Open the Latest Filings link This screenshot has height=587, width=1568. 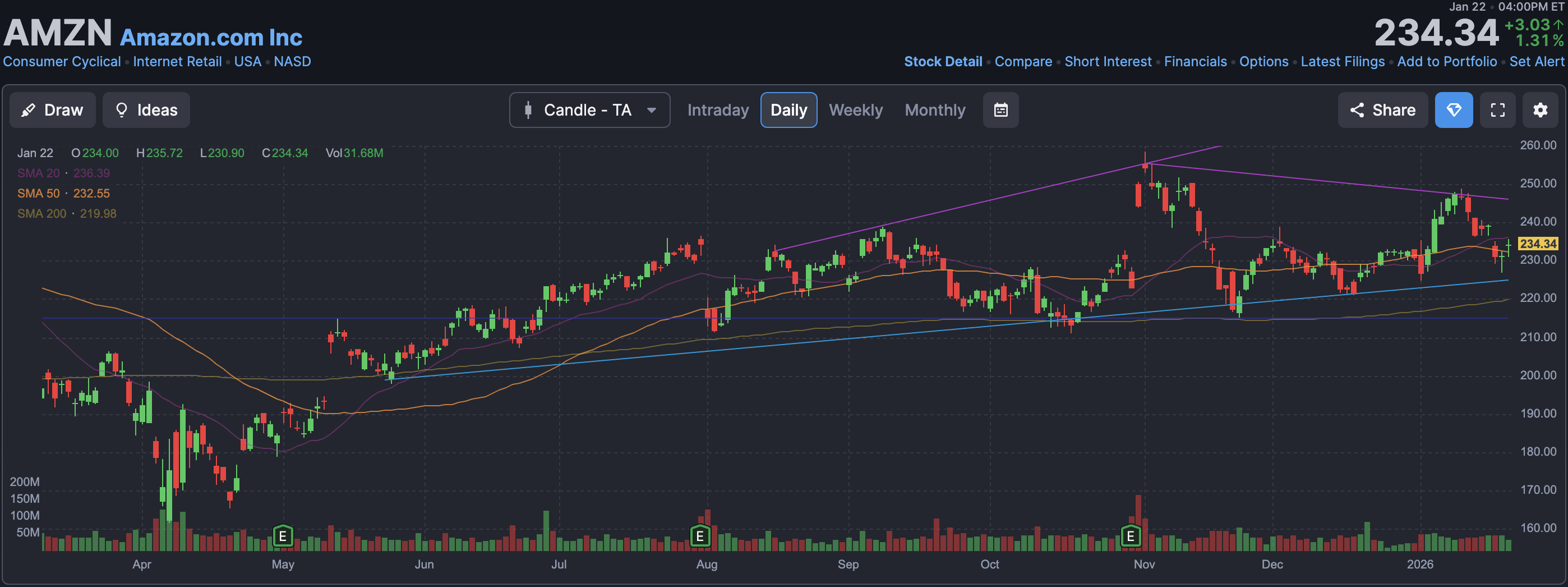click(1343, 62)
